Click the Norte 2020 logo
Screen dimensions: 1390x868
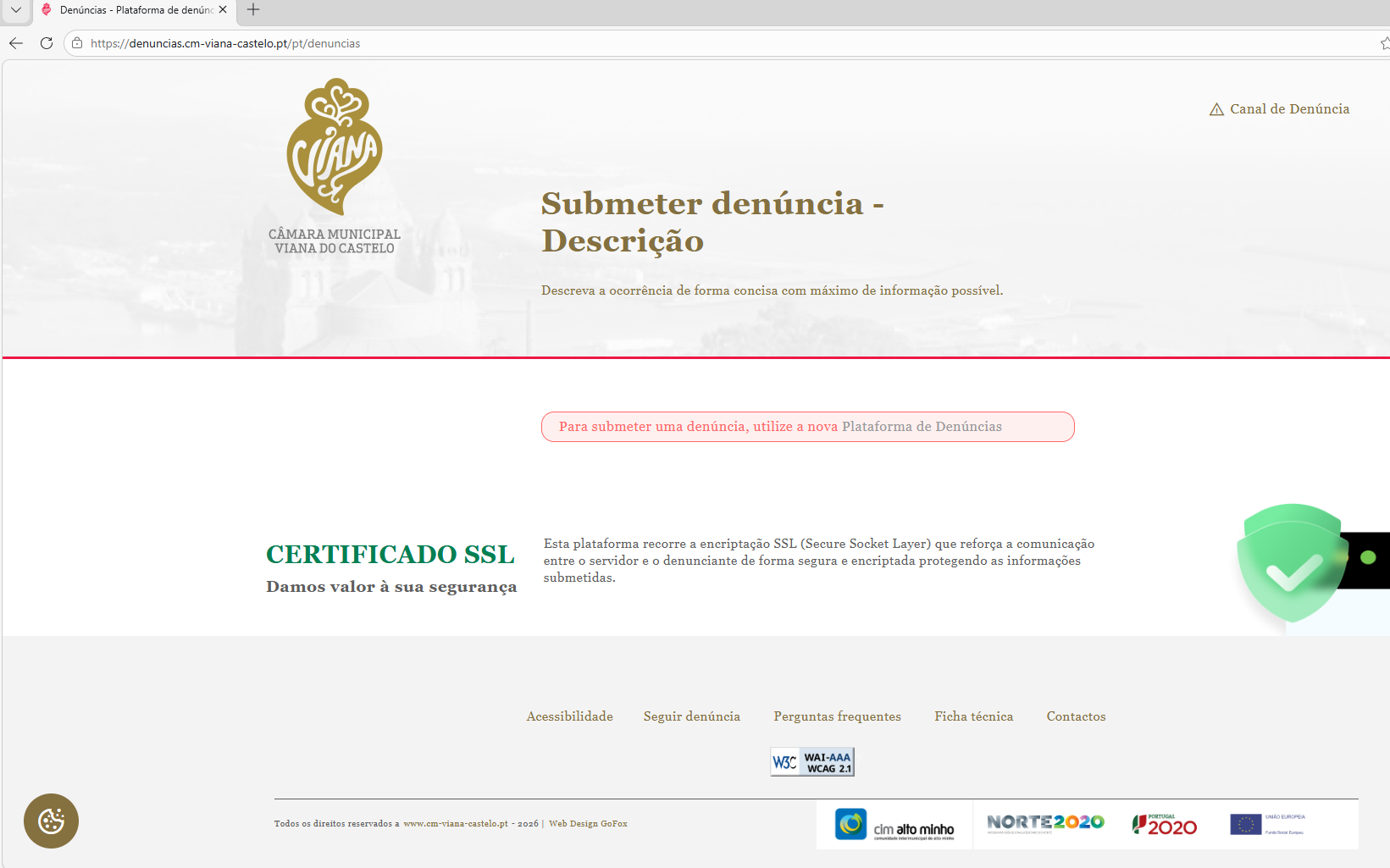1045,823
